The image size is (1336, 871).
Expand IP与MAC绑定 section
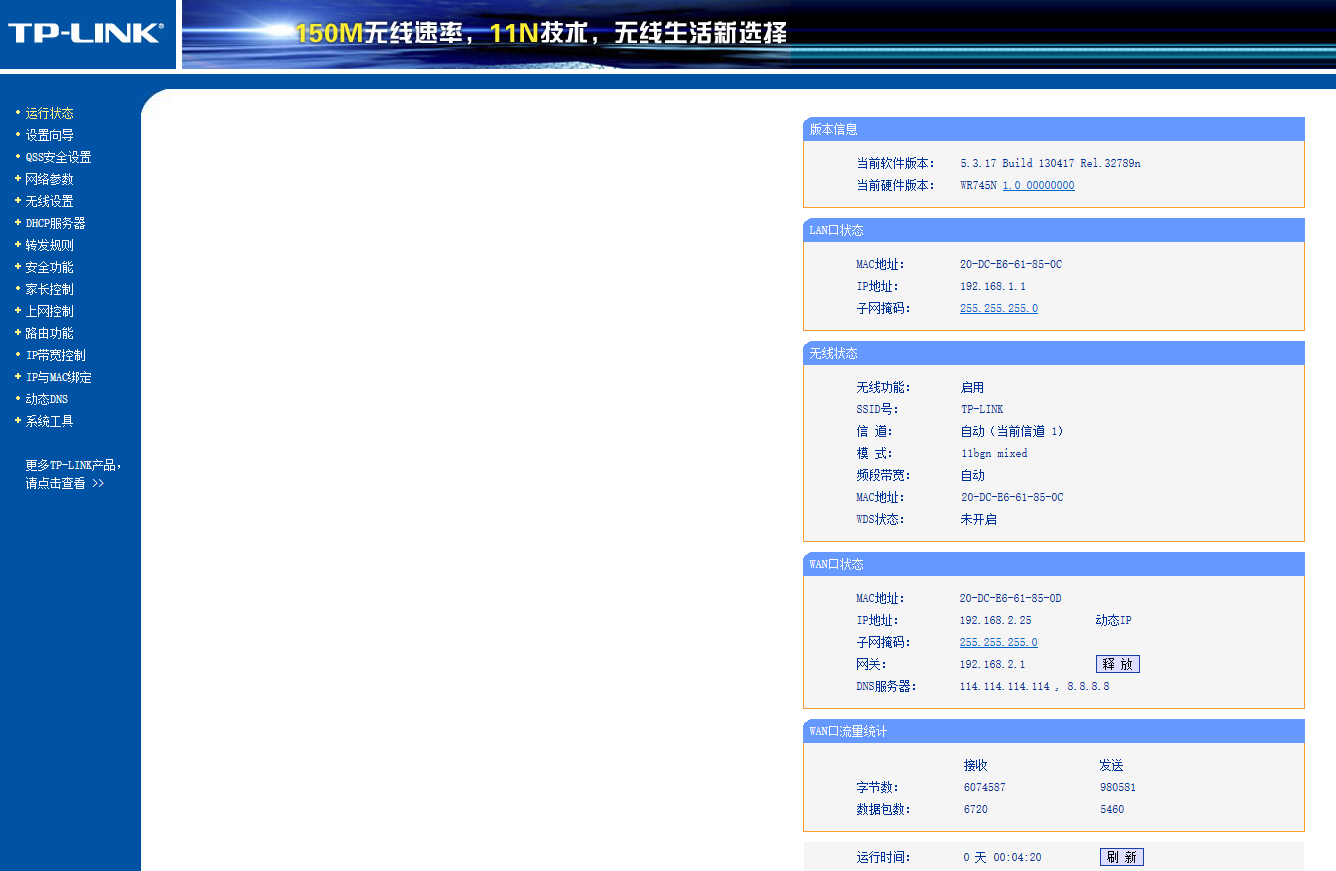[x=59, y=377]
